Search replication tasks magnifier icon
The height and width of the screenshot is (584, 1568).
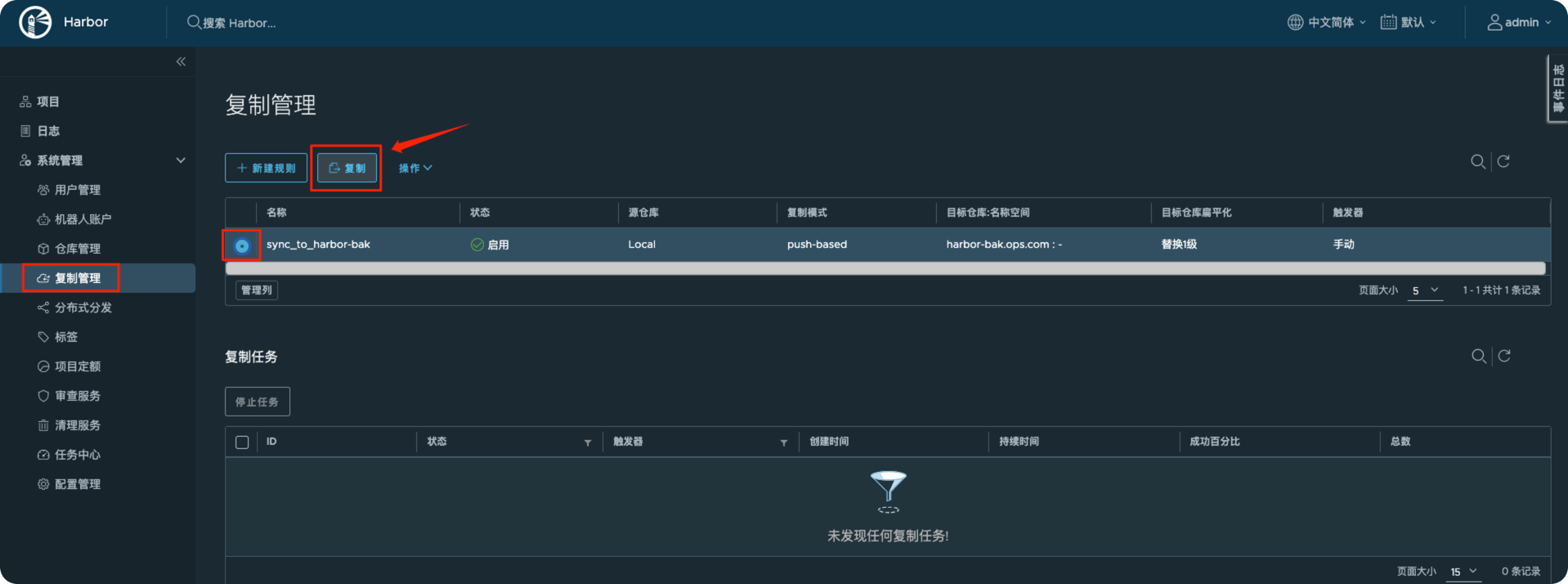[1479, 356]
